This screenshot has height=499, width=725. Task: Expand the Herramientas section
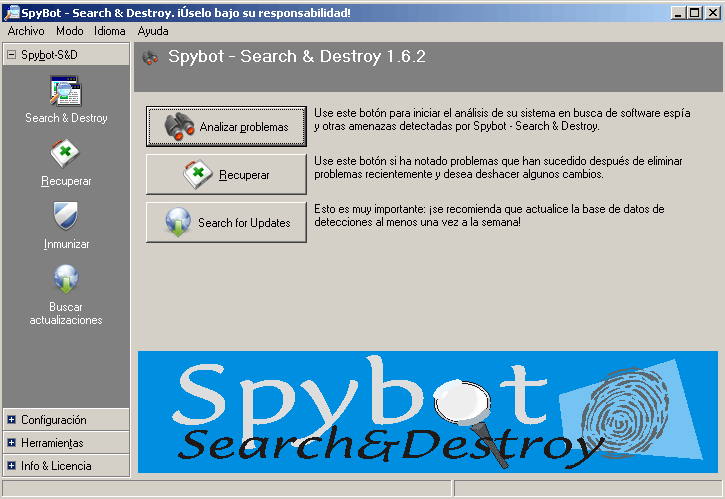[x=11, y=443]
